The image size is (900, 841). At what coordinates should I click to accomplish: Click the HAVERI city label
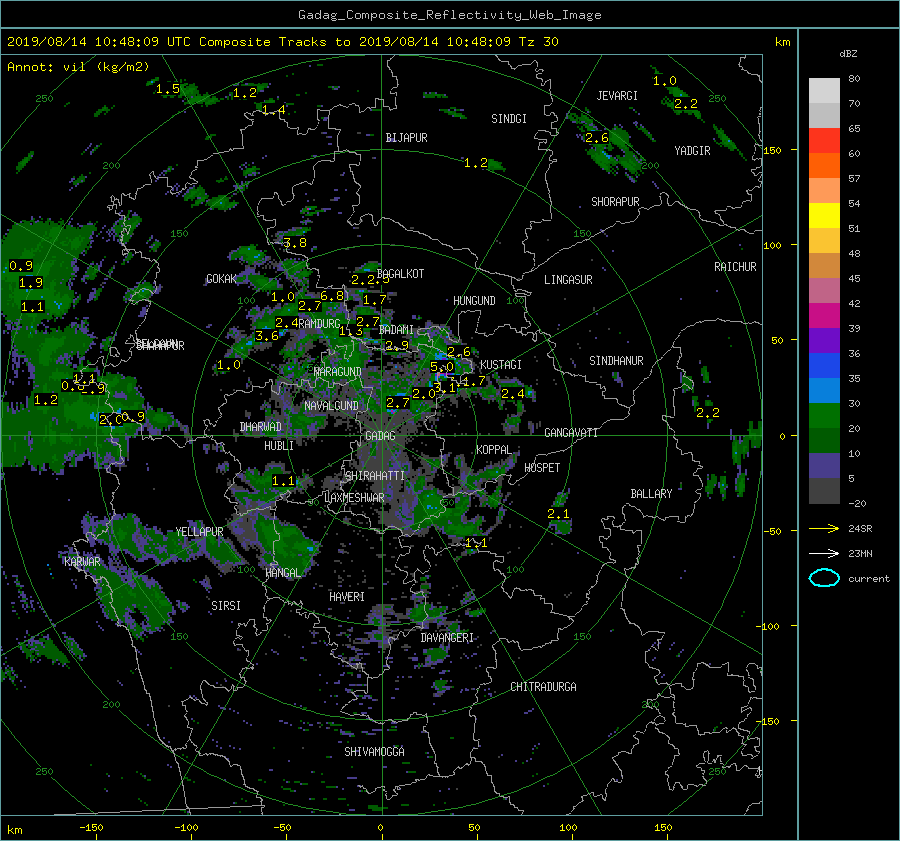coord(347,597)
